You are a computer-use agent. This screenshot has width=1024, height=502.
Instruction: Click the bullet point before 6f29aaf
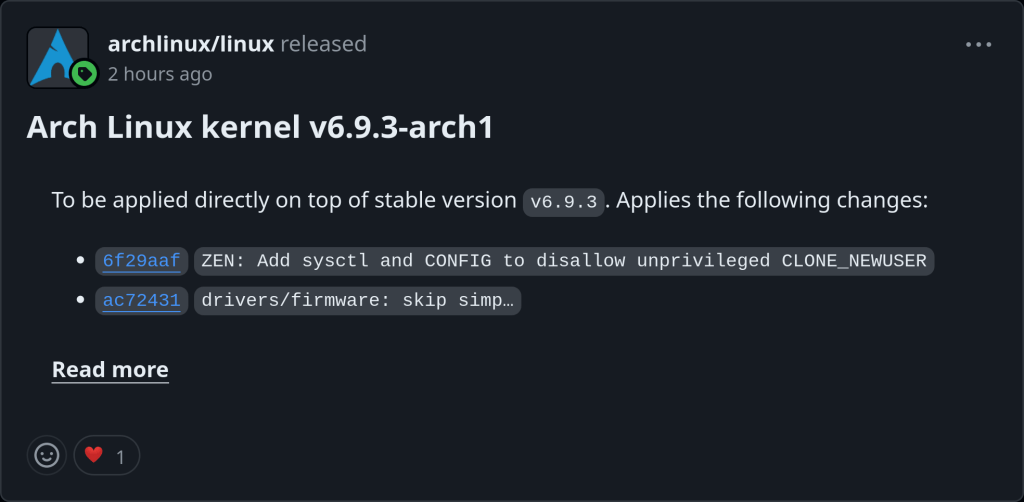click(x=81, y=261)
